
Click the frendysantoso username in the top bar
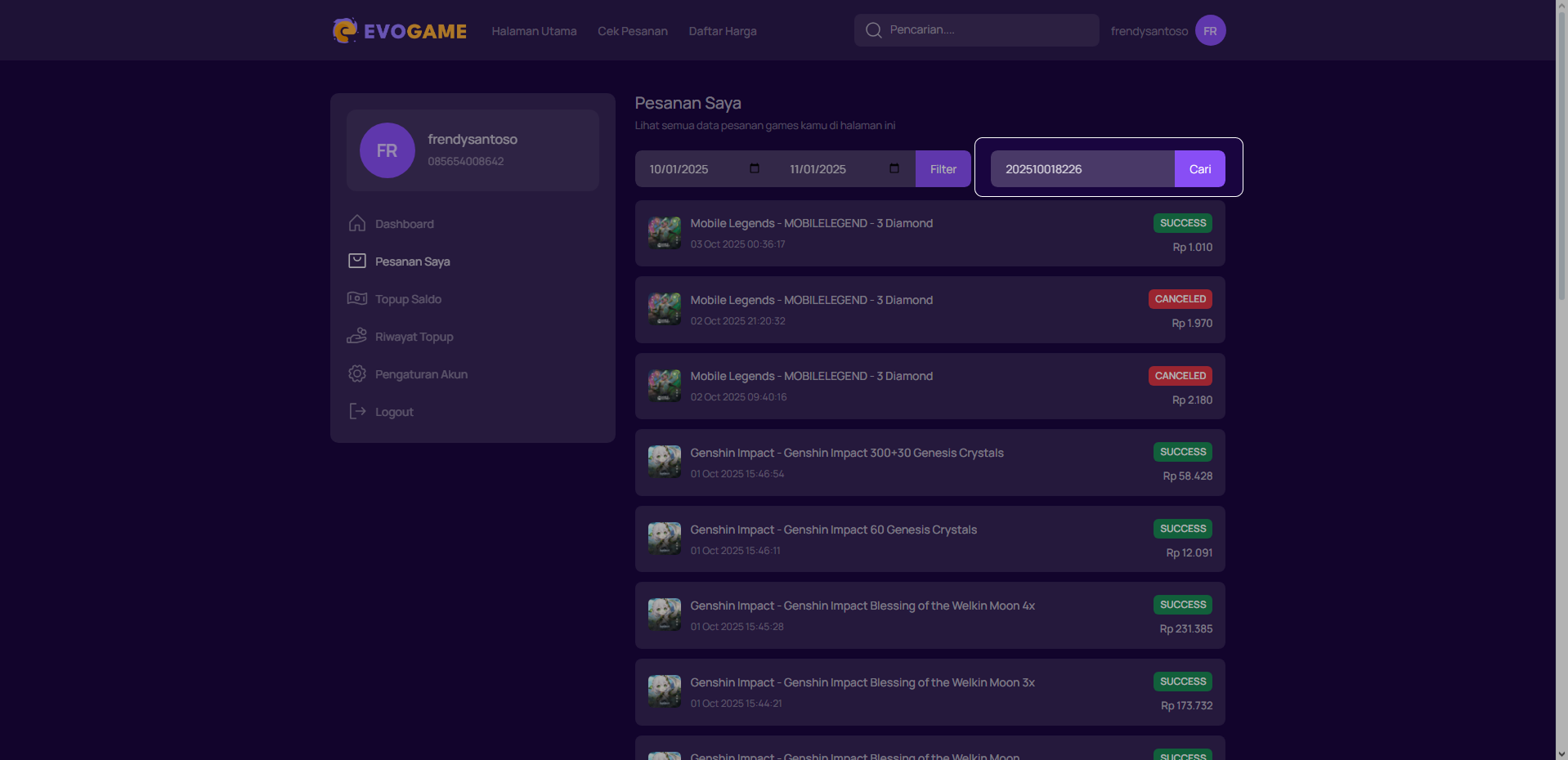point(1149,31)
